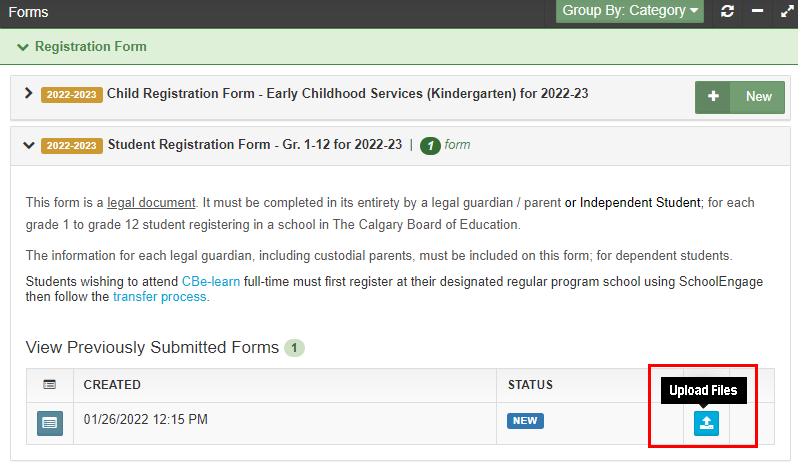Click the green '1' form count badge

pos(430,145)
